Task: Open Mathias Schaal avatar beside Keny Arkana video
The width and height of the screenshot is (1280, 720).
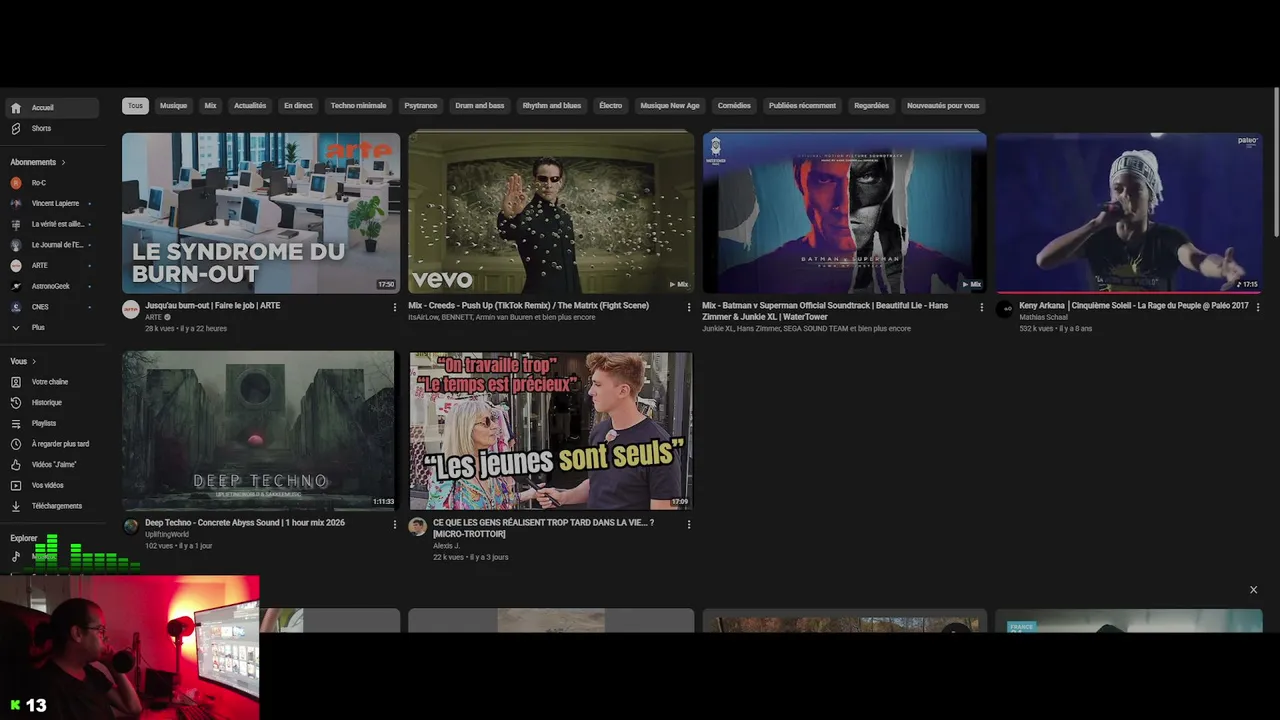Action: pyautogui.click(x=1005, y=310)
